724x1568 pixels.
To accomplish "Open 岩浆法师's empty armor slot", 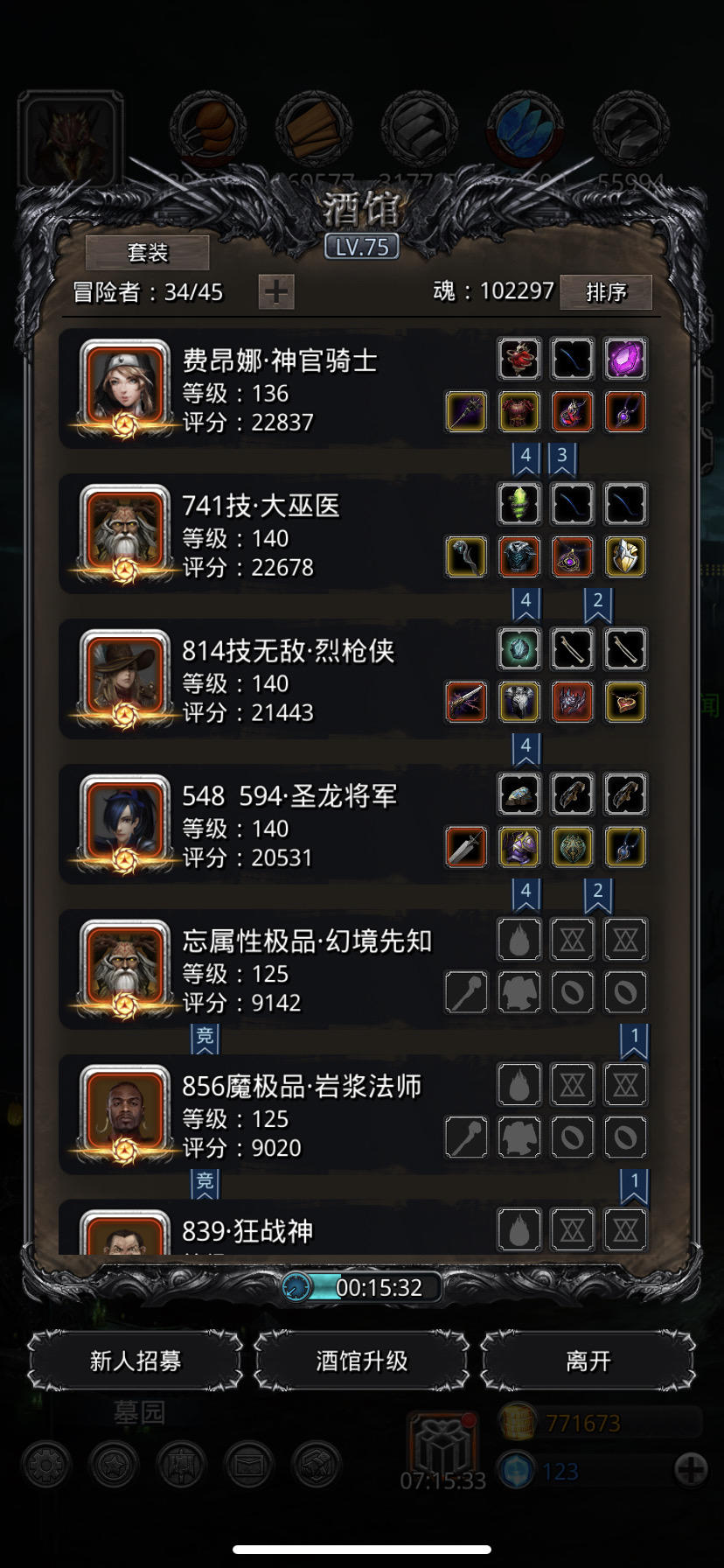I will [519, 1137].
